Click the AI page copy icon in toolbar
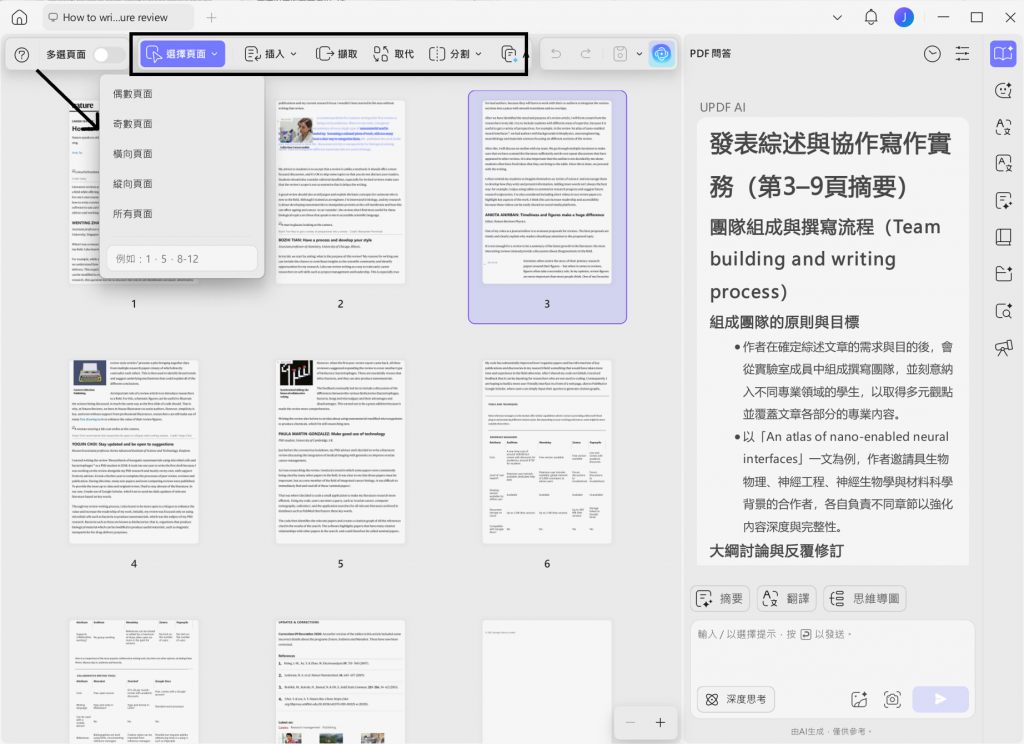The height and width of the screenshot is (744, 1024). [x=509, y=54]
